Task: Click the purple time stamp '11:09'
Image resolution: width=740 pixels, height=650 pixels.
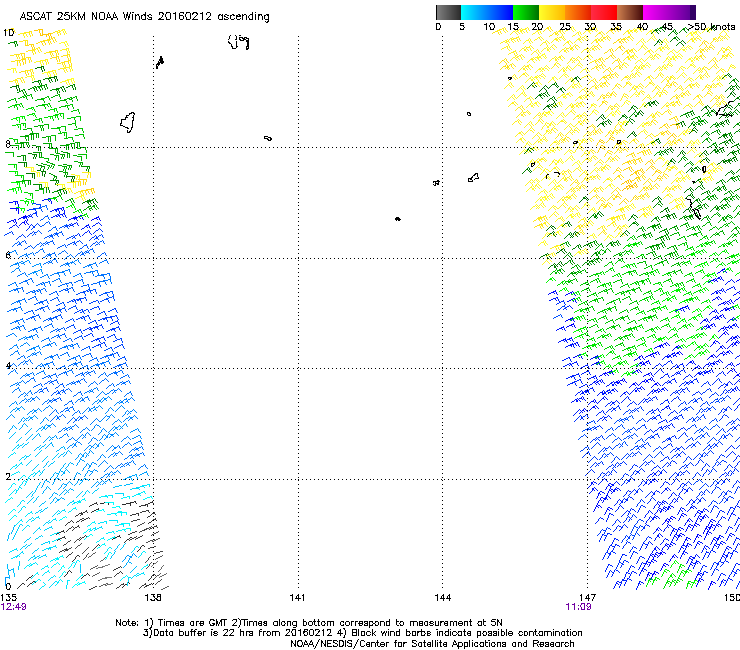Action: [x=578, y=607]
